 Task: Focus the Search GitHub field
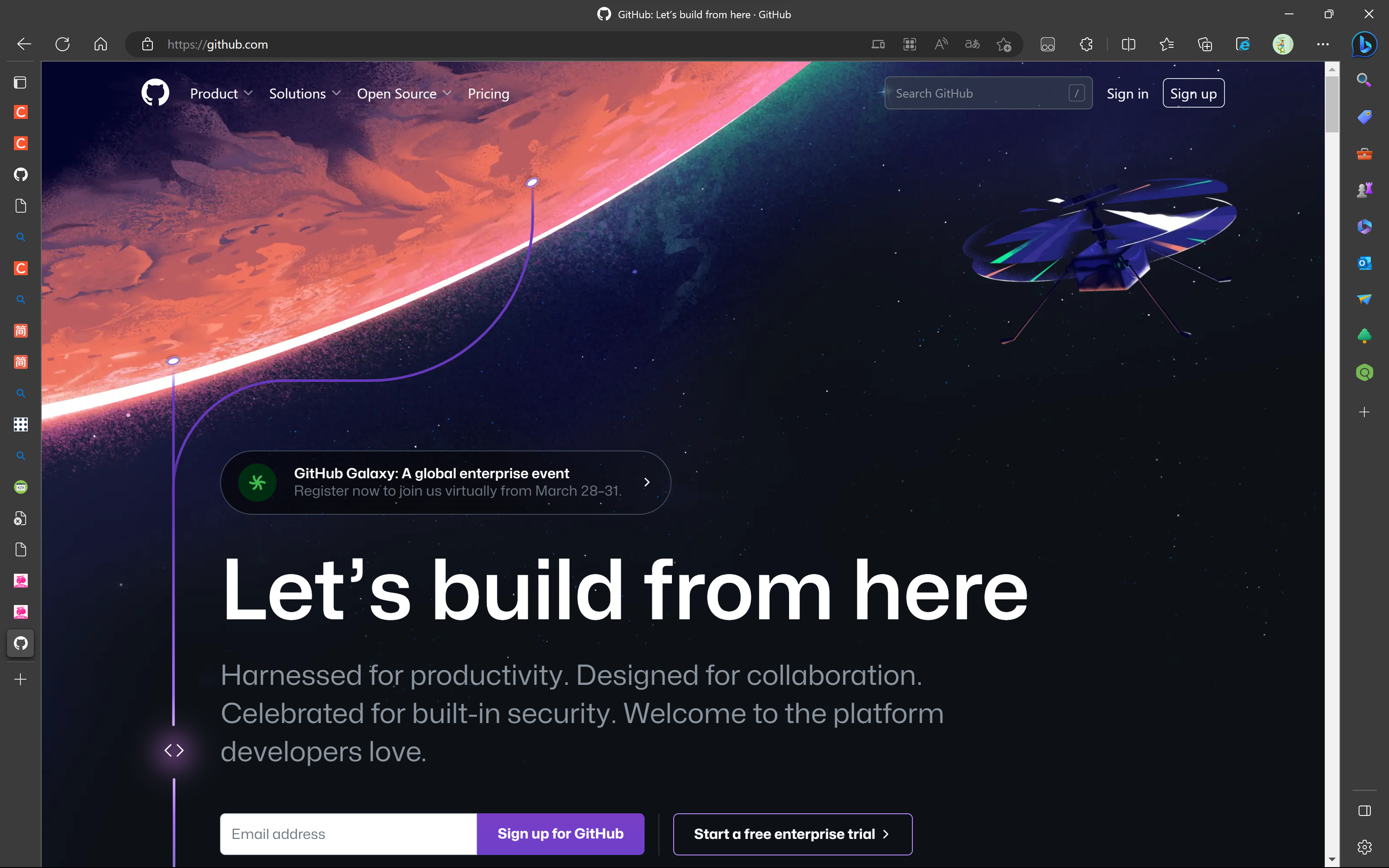coord(988,93)
